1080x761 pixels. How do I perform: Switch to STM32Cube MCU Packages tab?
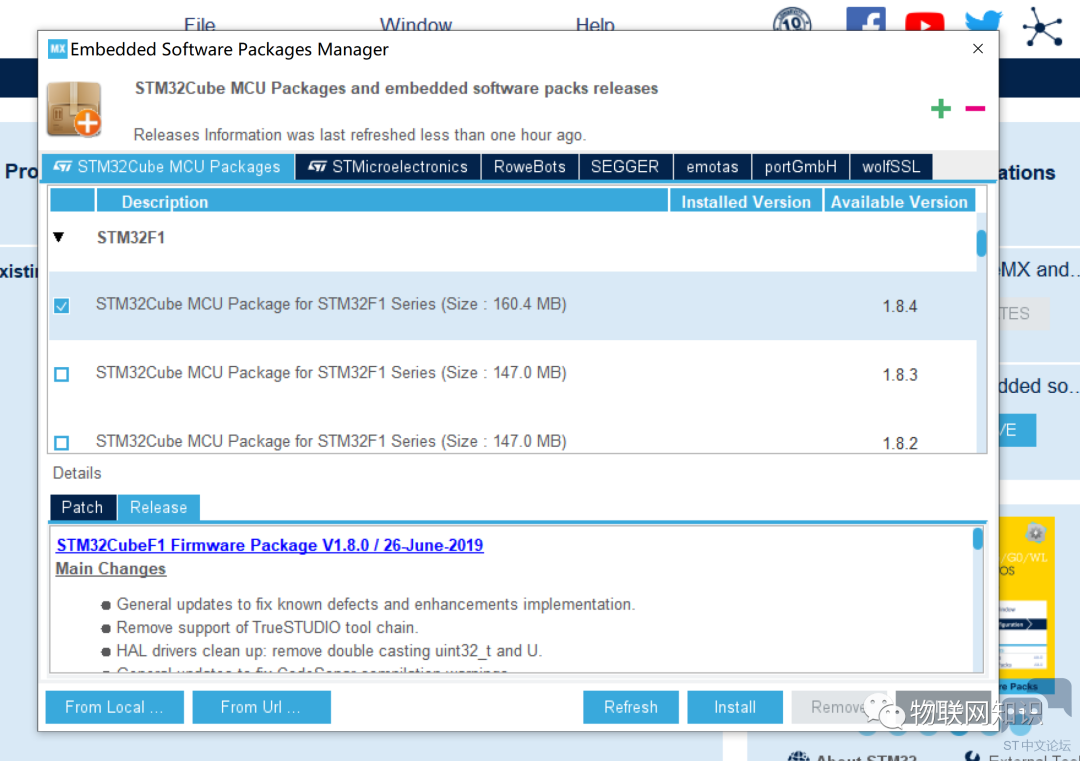pos(168,167)
